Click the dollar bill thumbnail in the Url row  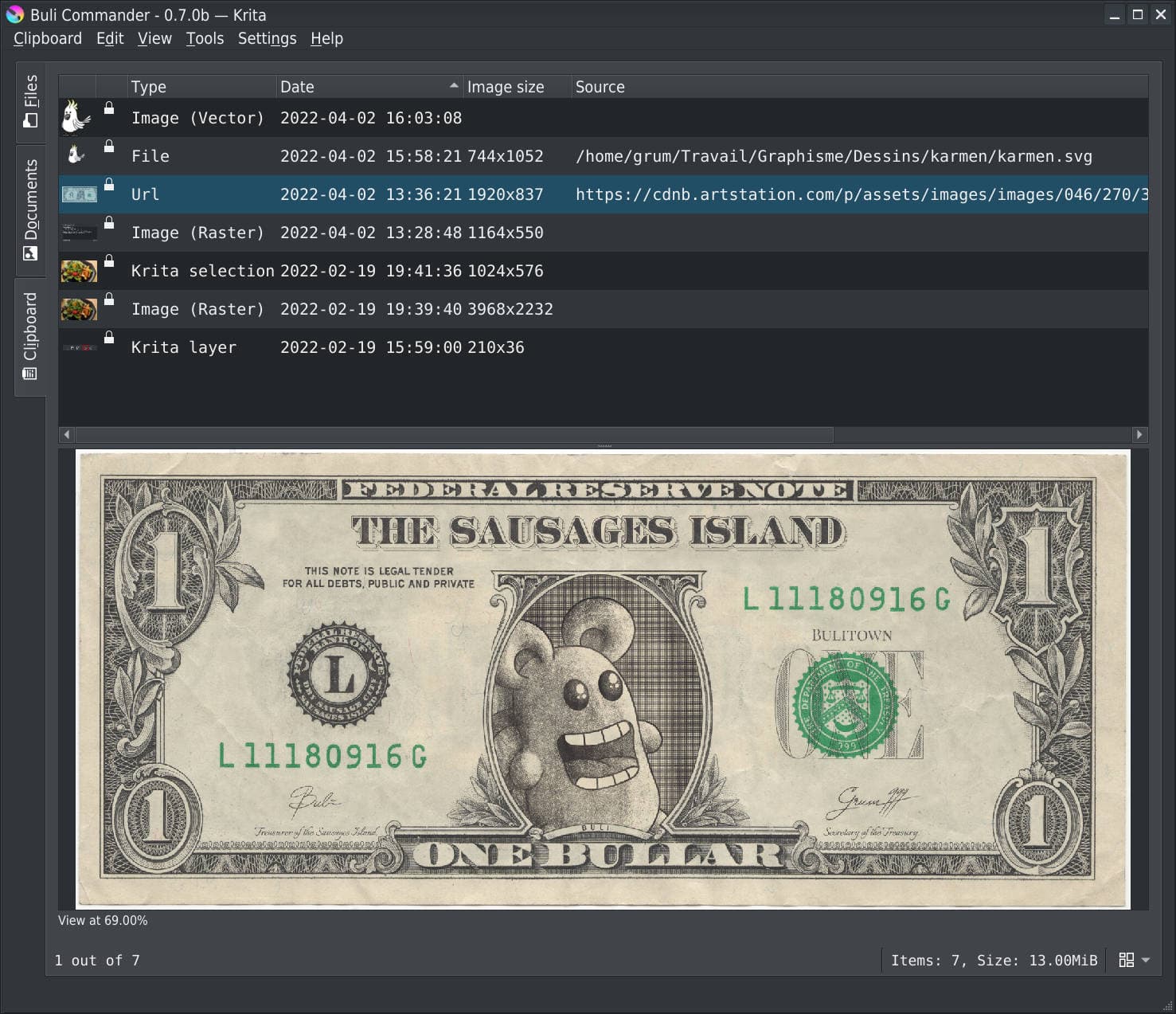point(79,194)
